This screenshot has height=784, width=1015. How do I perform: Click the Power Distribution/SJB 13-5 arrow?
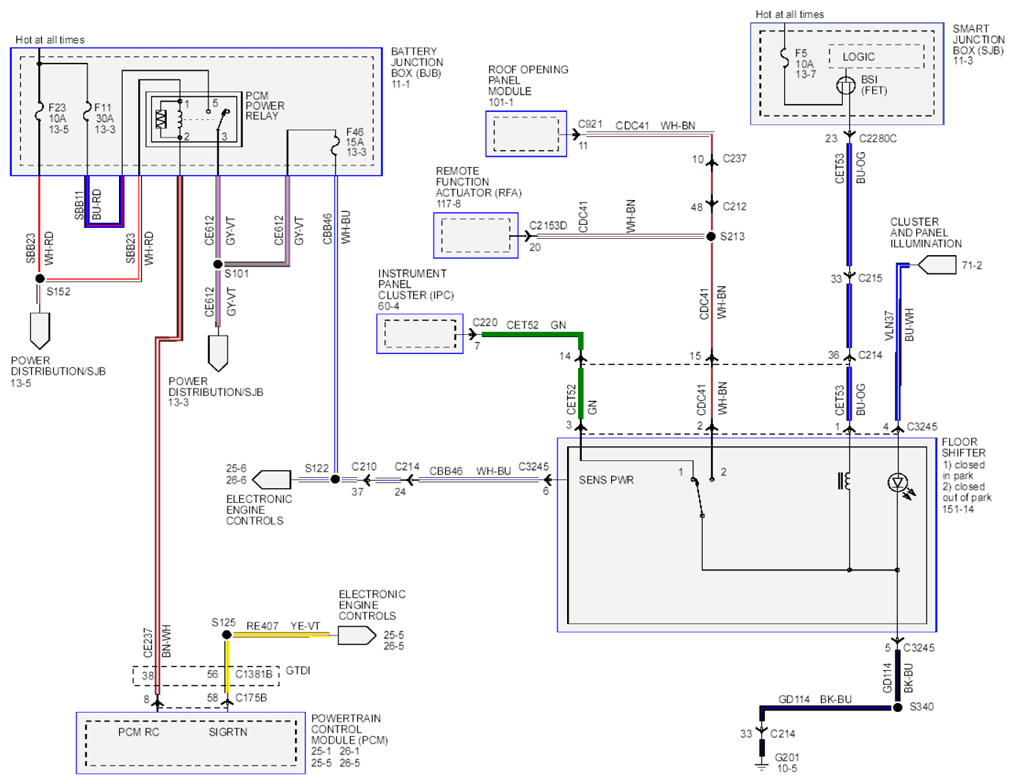click(x=39, y=331)
